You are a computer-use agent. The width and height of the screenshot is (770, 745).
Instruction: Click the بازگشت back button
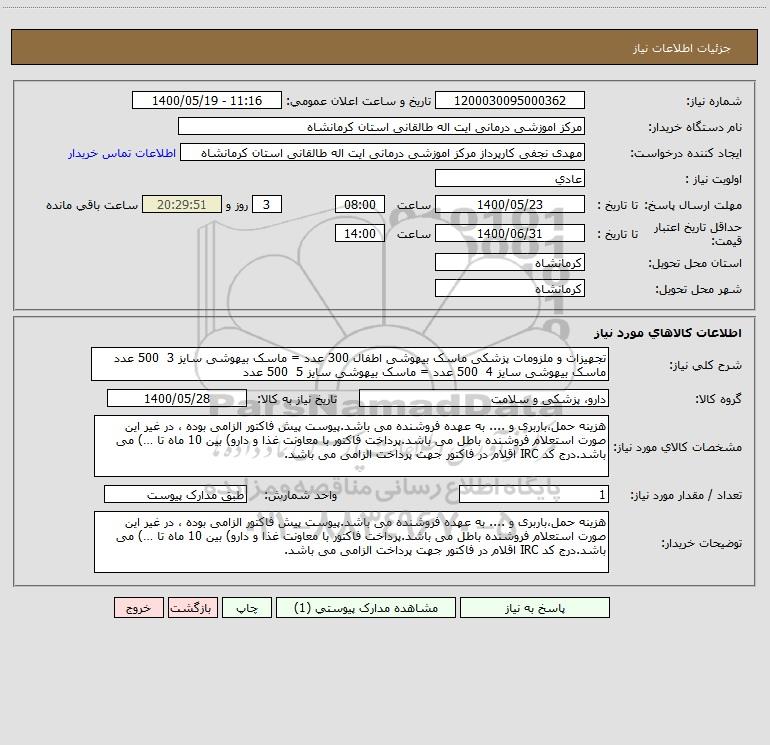click(192, 608)
